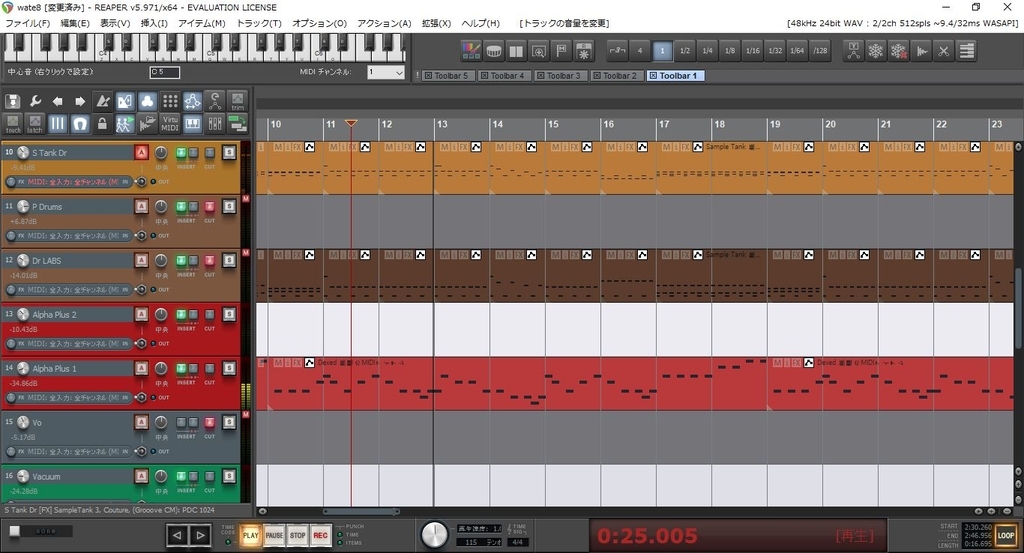Open the ファイル(F) menu

[27, 23]
